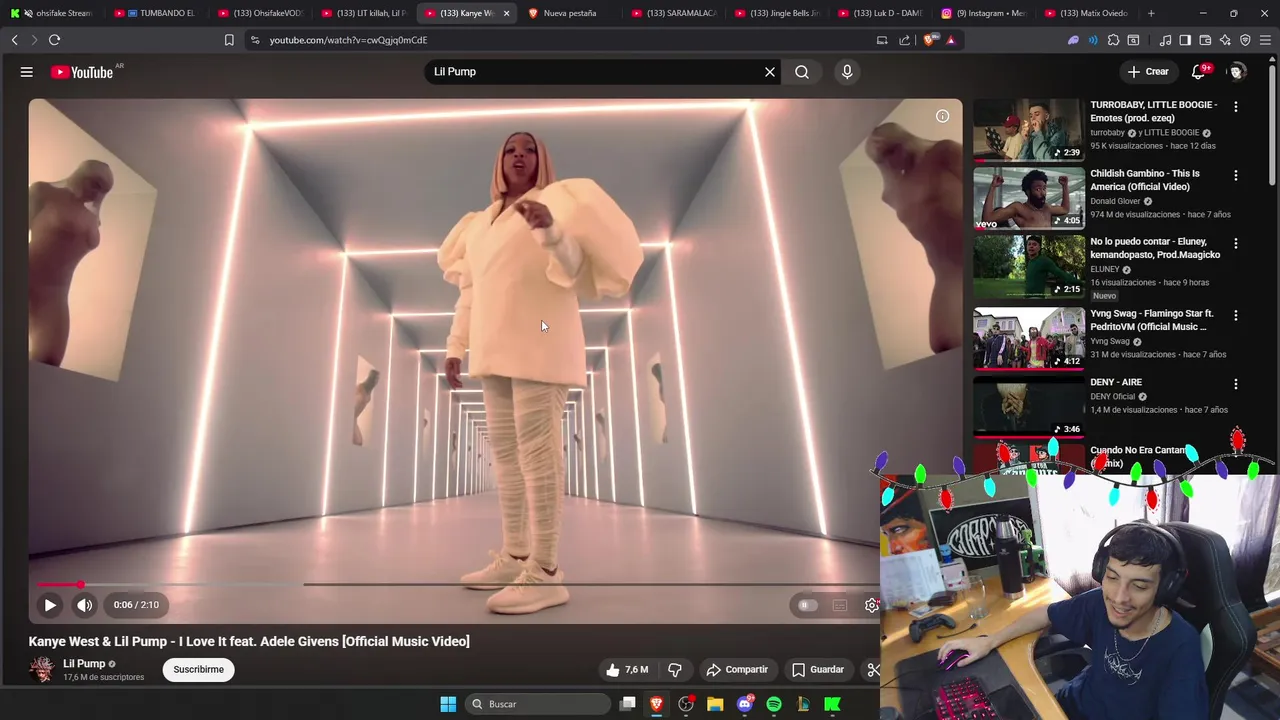1280x720 pixels.
Task: Toggle autoplay switch in player
Action: tap(807, 605)
